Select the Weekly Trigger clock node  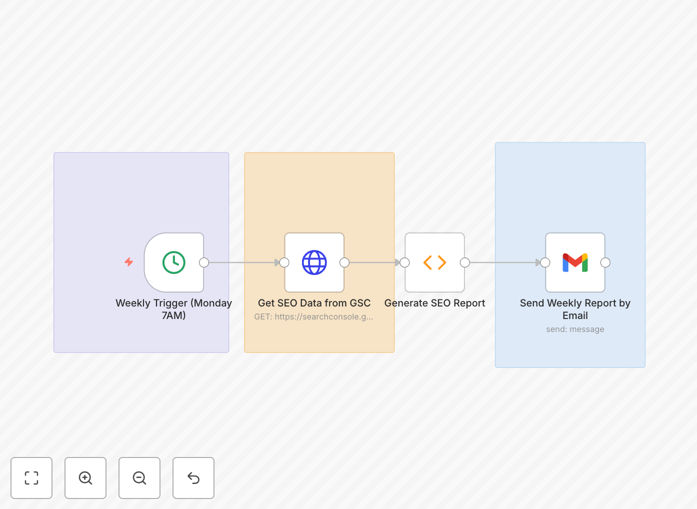[x=174, y=262]
